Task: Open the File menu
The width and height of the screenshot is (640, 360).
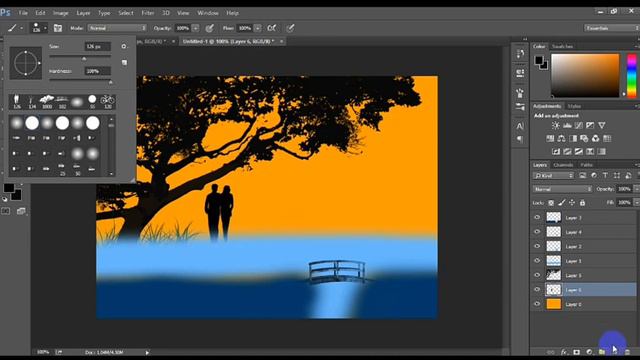Action: [23, 13]
